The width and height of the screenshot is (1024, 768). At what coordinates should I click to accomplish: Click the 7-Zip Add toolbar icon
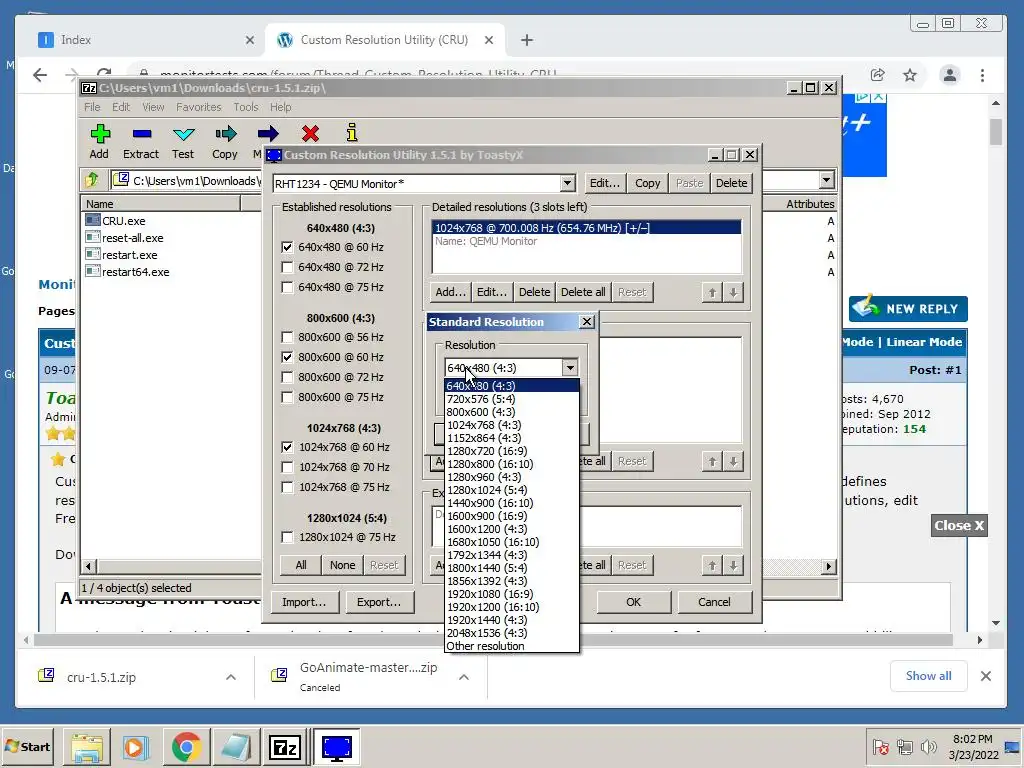pyautogui.click(x=99, y=134)
